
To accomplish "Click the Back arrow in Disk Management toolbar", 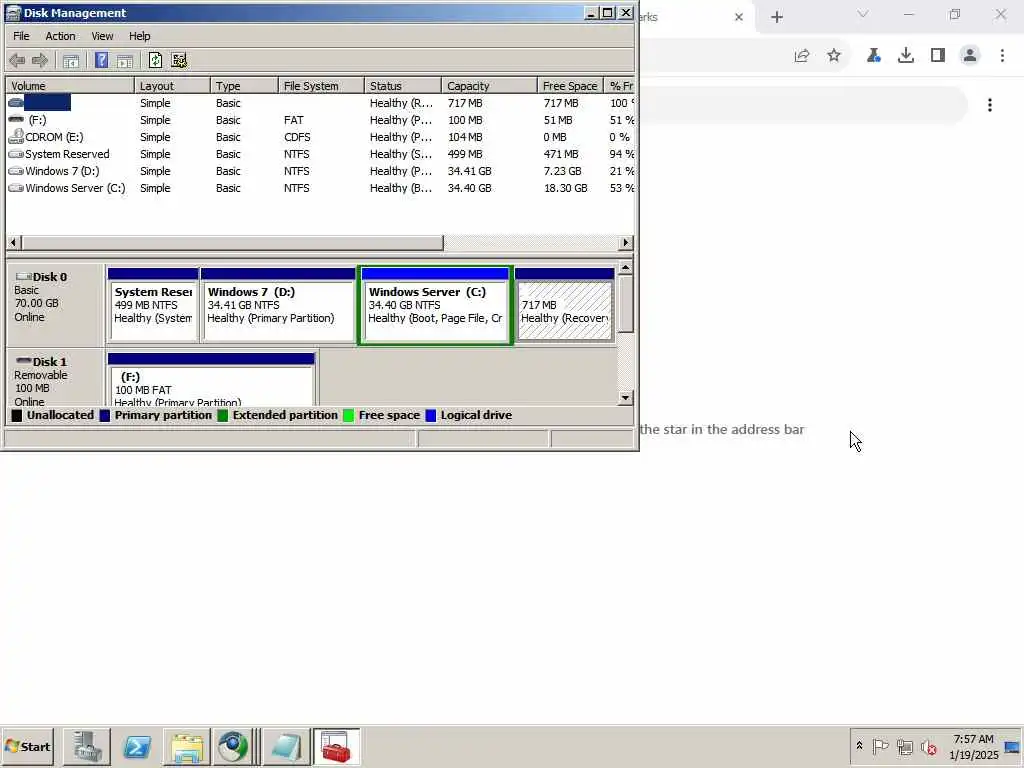I will pos(17,61).
